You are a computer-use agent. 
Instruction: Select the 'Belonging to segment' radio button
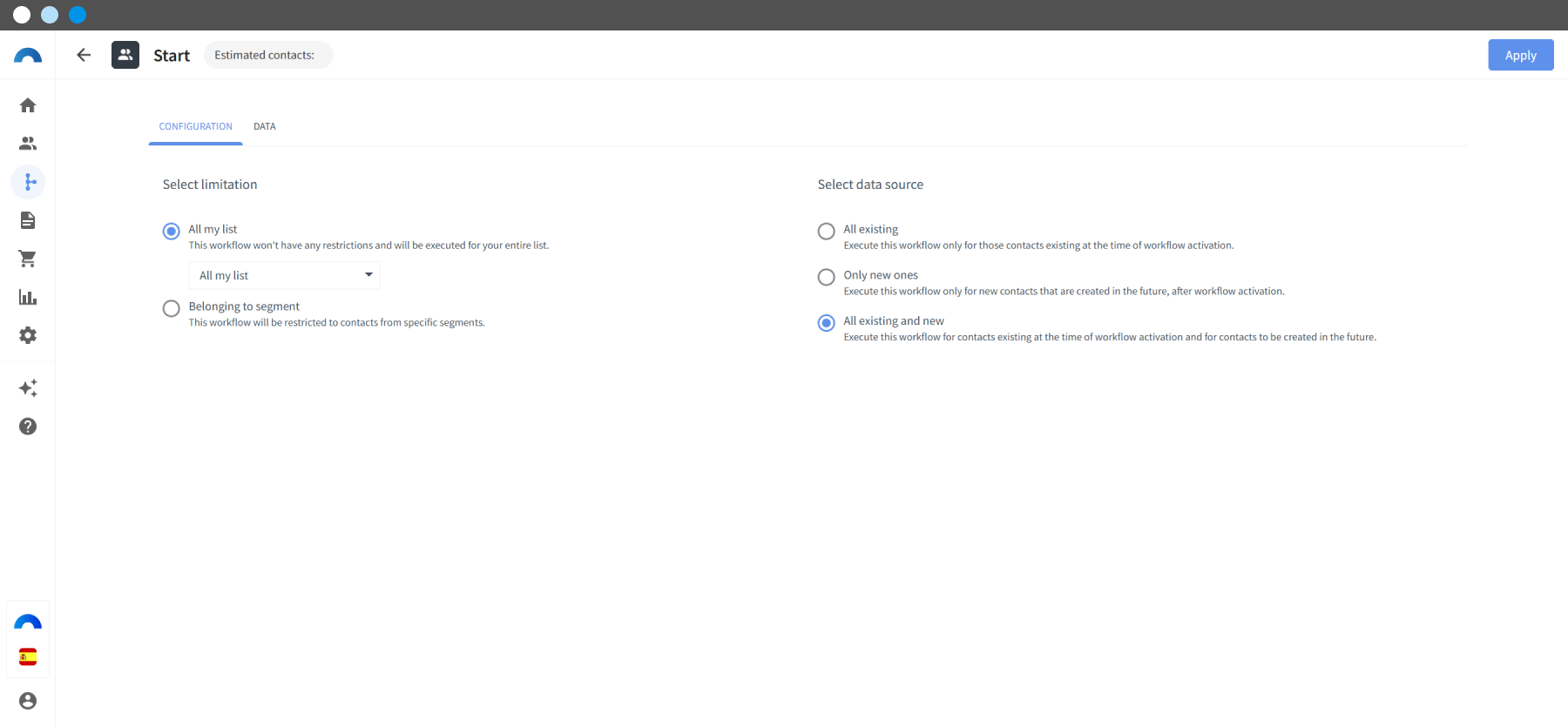tap(172, 308)
